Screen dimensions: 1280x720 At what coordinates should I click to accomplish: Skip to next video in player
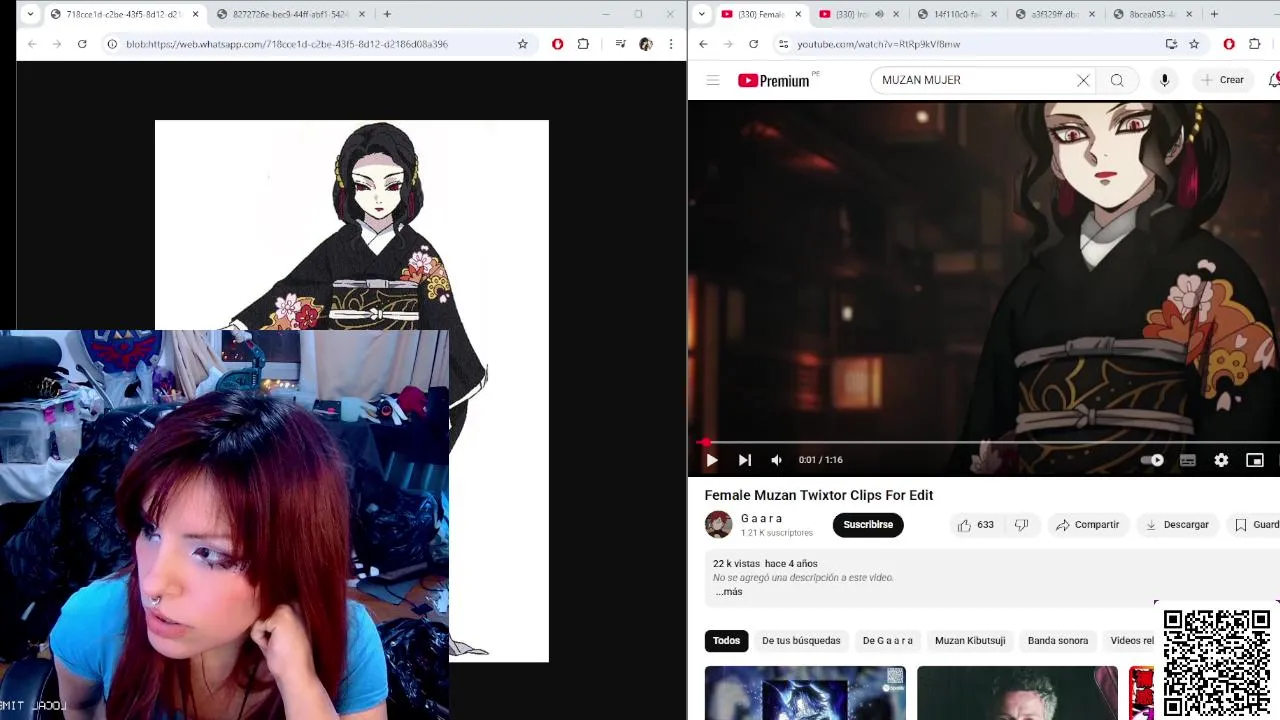744,460
